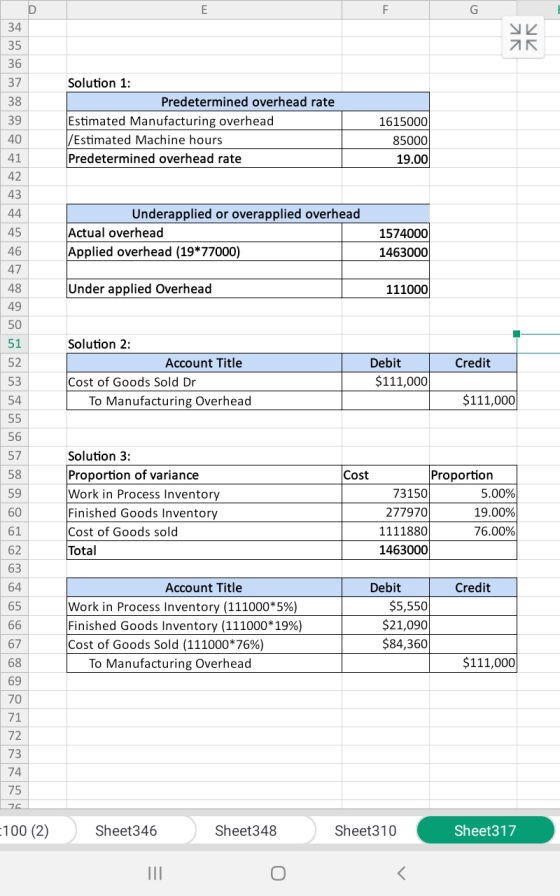Select row 51 header
The image size is (560, 896).
pos(14,343)
